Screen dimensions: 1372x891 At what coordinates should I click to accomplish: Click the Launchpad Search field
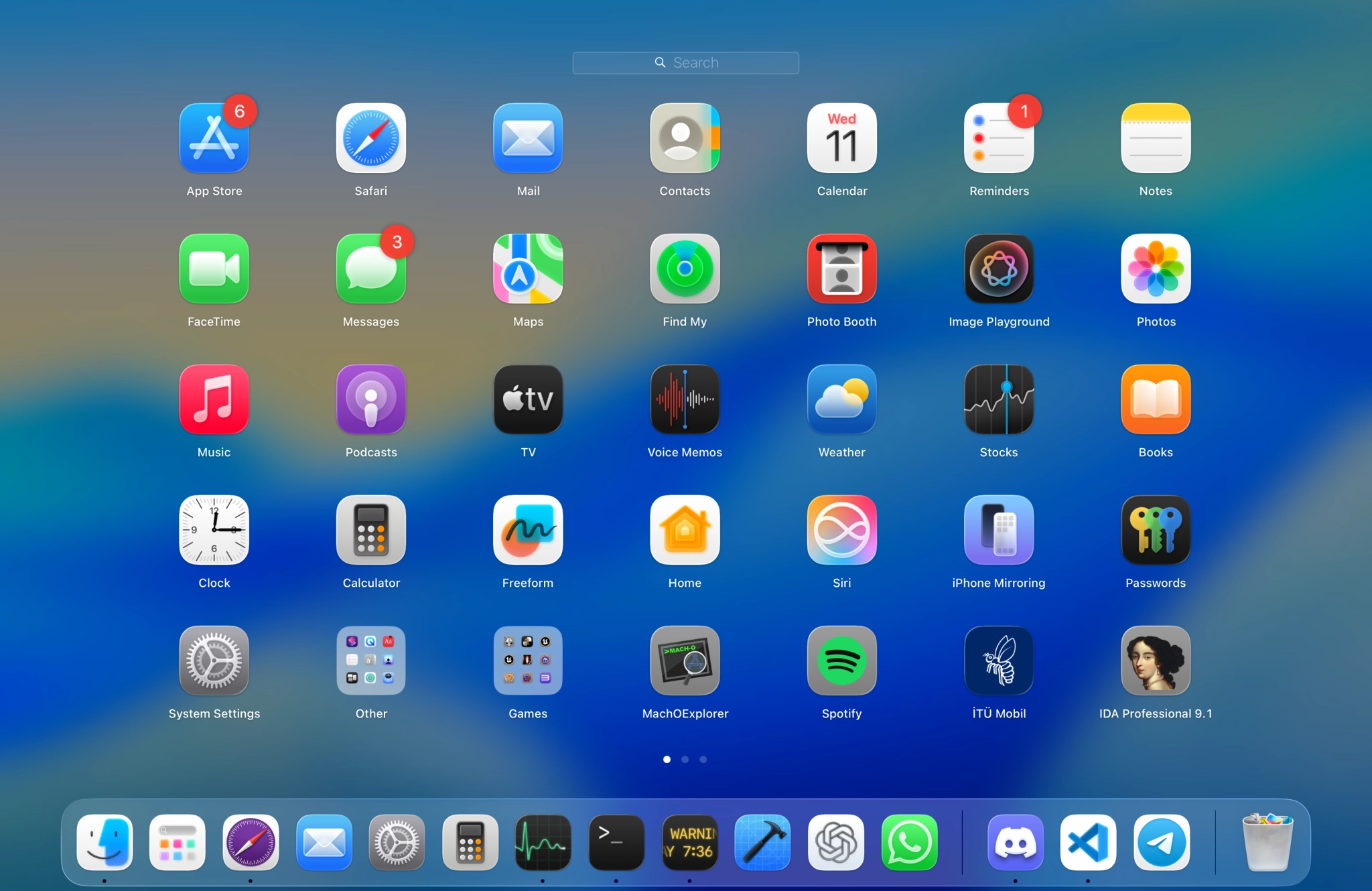685,63
